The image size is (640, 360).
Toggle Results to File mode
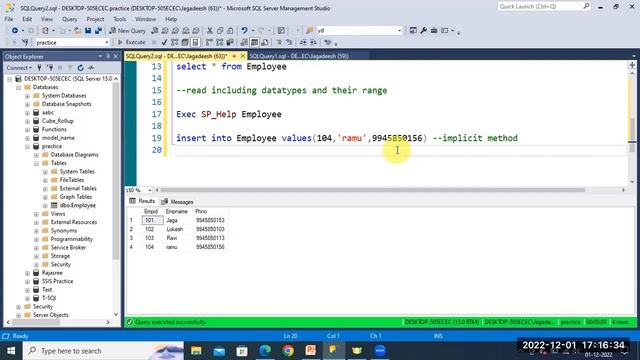(265, 42)
